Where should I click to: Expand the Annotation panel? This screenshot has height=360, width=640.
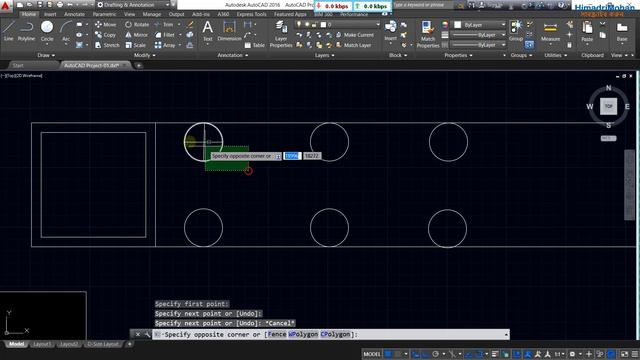click(x=233, y=55)
